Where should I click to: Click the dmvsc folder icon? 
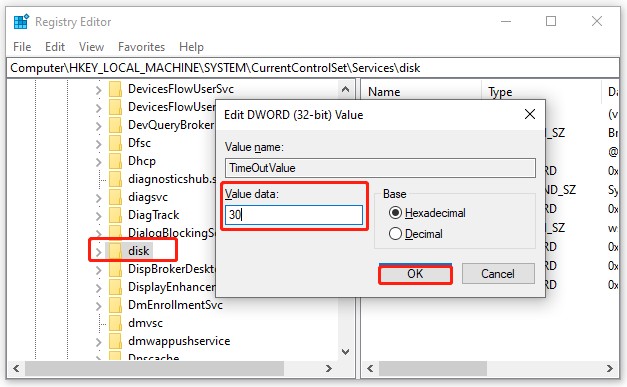(115, 323)
